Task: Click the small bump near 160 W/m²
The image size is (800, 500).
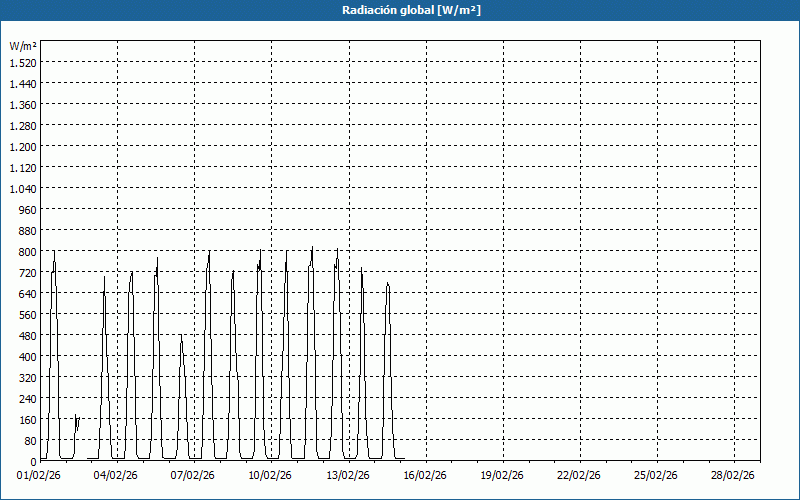Action: [77, 419]
